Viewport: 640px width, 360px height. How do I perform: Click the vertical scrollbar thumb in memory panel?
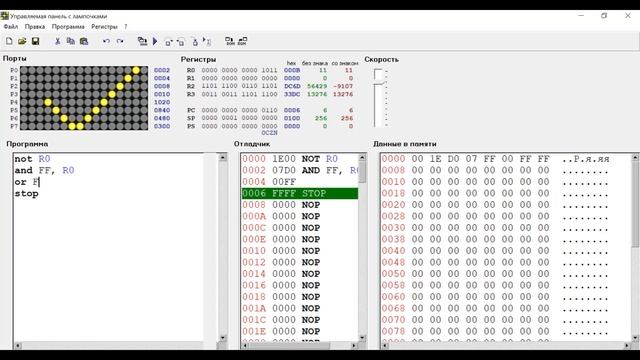pos(635,204)
